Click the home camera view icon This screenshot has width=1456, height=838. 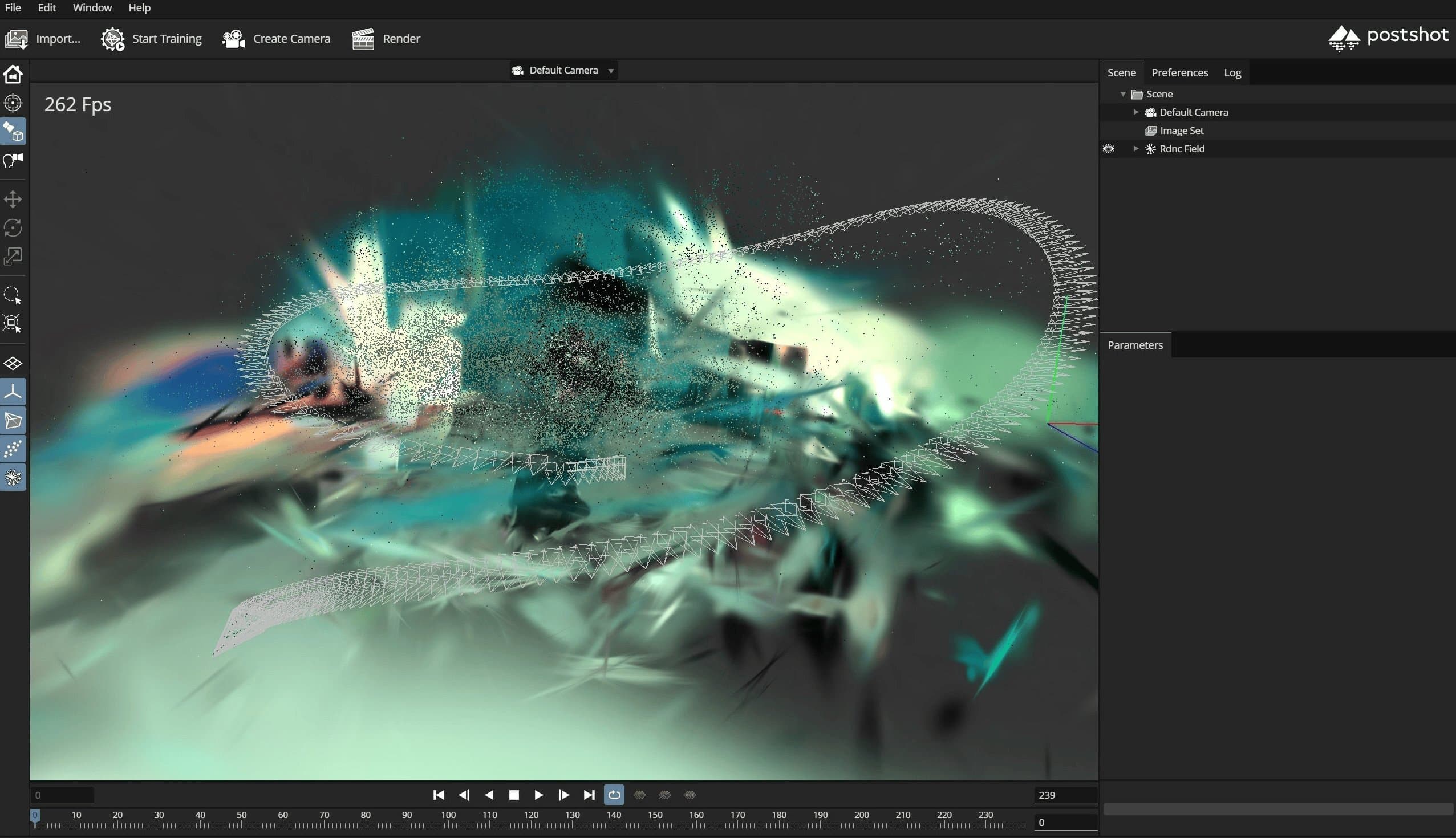[x=13, y=74]
